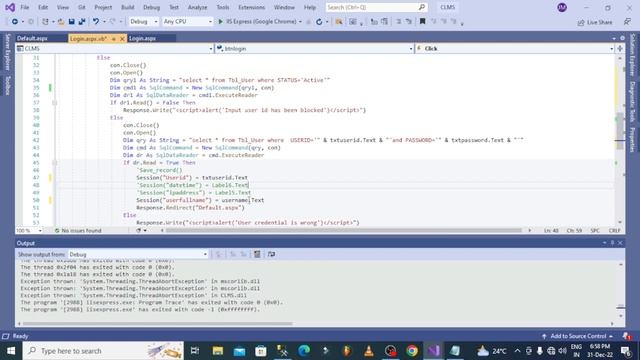This screenshot has height=360, width=640.
Task: Split the editor using the plus icon
Action: click(x=620, y=48)
